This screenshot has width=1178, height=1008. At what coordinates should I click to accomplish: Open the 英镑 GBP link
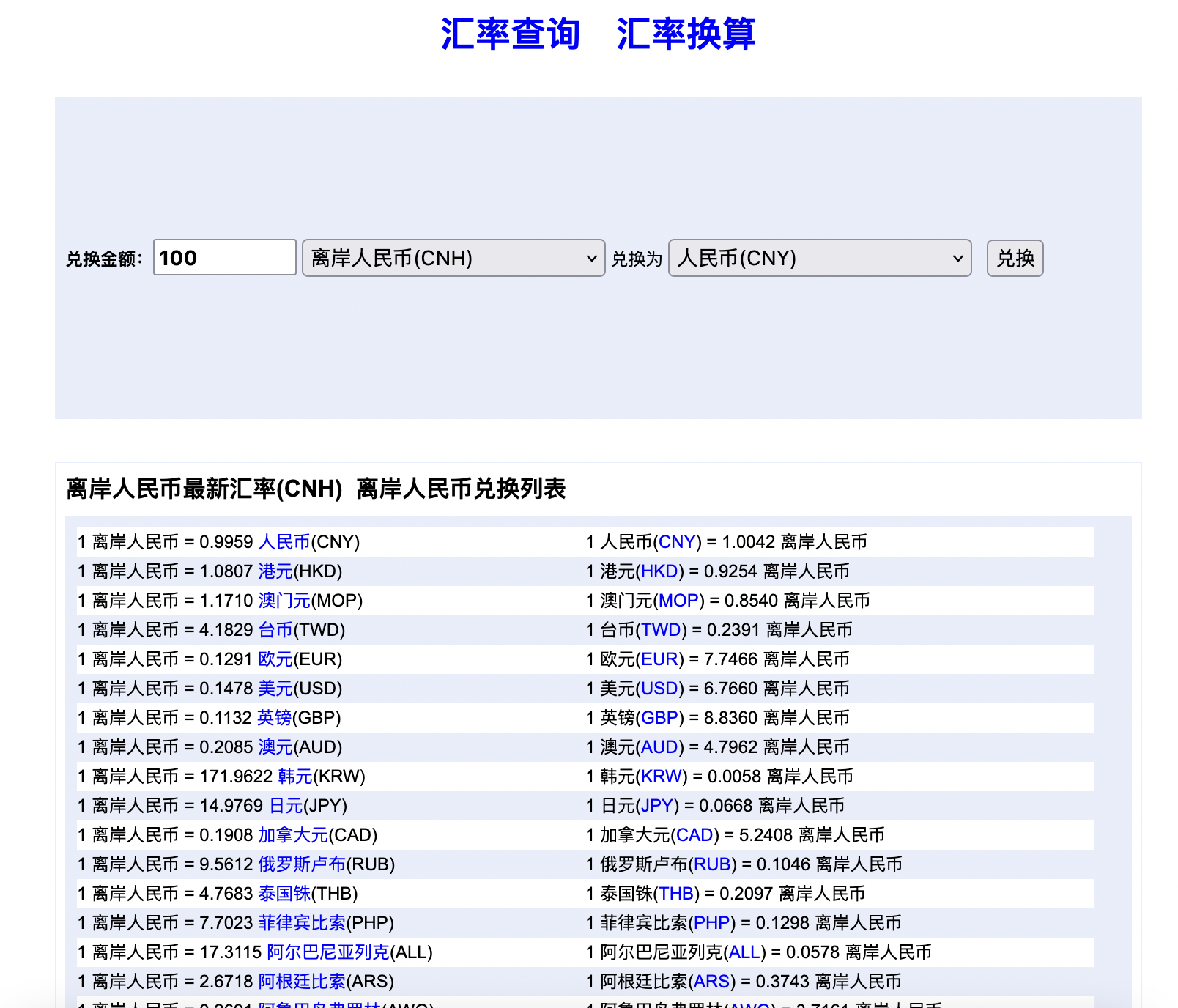(274, 718)
